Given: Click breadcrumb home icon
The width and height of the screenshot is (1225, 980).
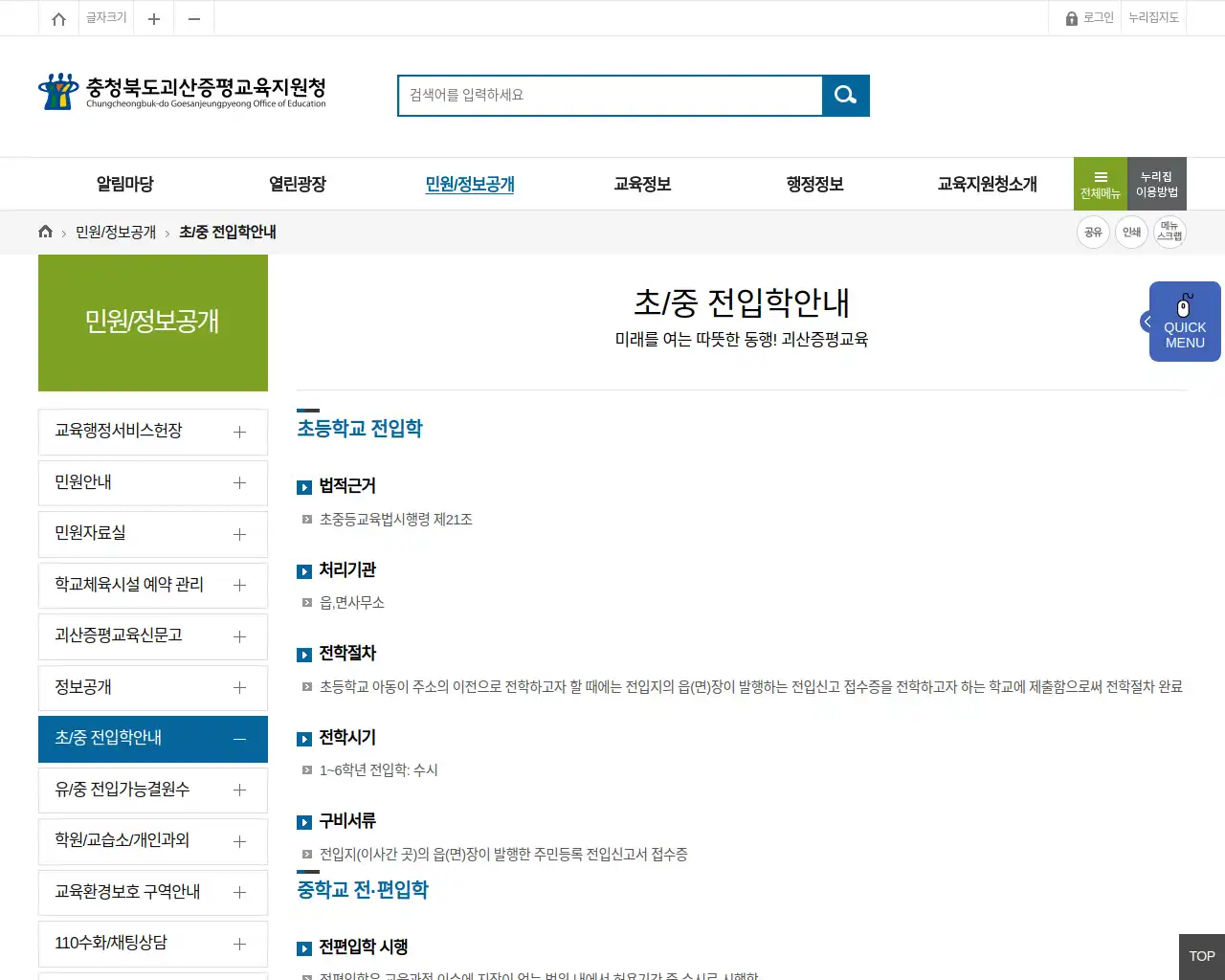Looking at the screenshot, I should pos(45,232).
